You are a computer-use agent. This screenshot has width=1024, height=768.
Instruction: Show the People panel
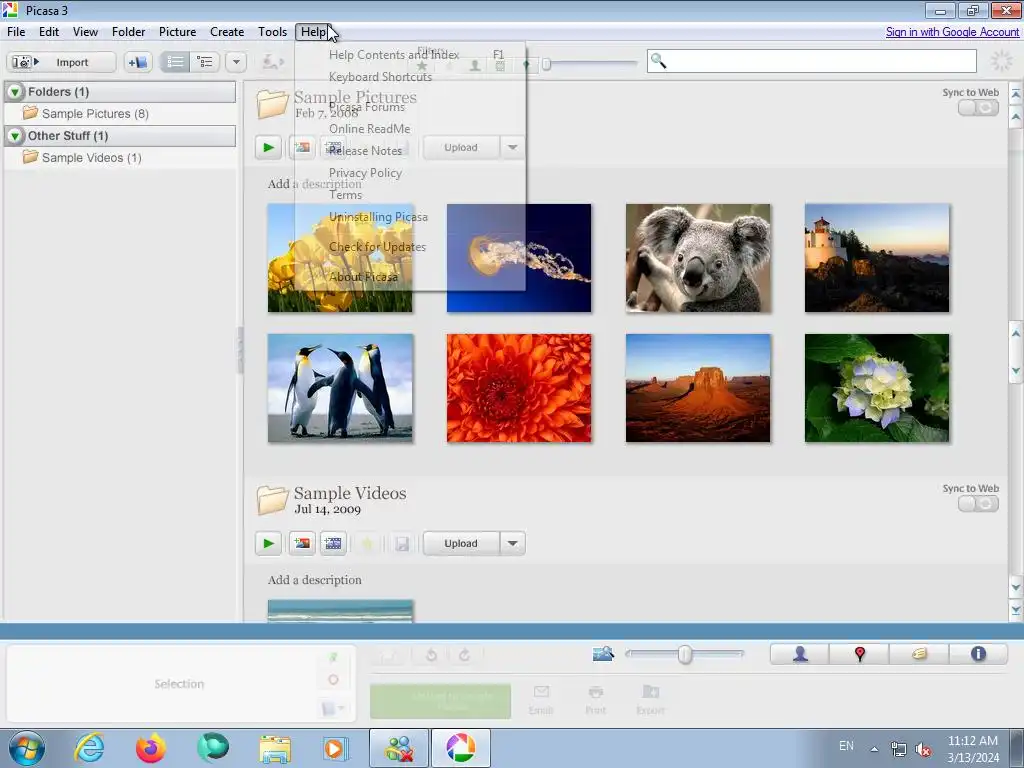coord(800,654)
